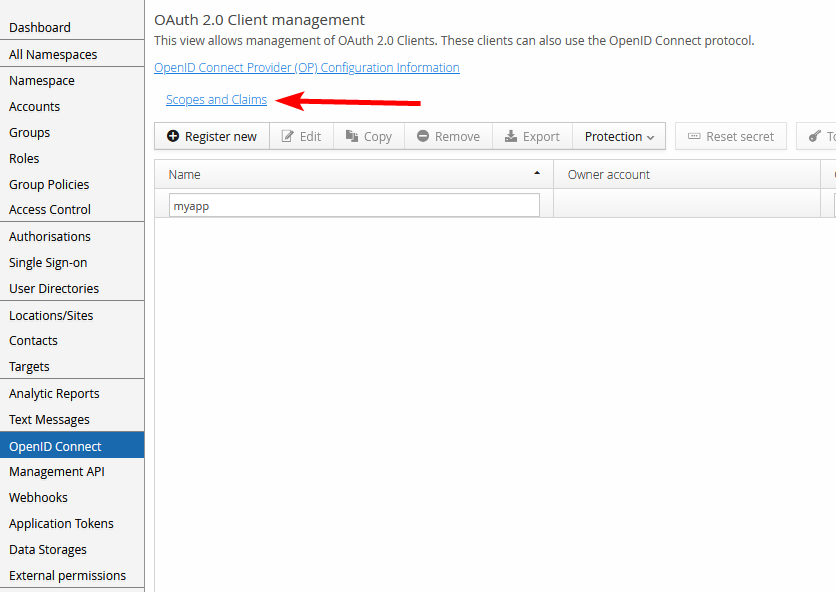This screenshot has height=592, width=836.
Task: Sort by the Owner account column
Action: click(609, 175)
